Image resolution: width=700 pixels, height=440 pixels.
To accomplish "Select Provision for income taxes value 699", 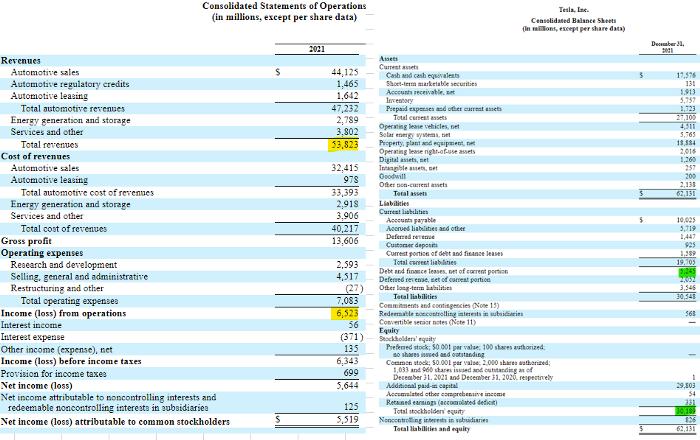I will [x=351, y=373].
